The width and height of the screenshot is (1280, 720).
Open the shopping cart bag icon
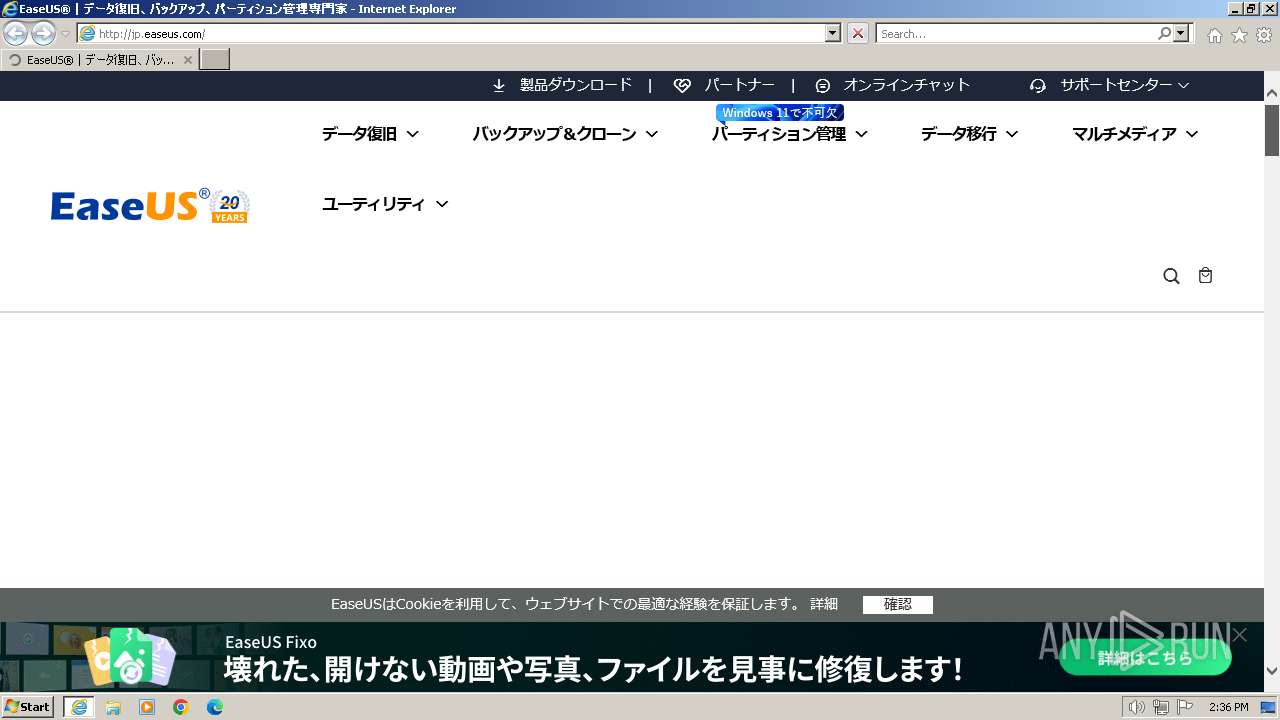click(x=1206, y=275)
